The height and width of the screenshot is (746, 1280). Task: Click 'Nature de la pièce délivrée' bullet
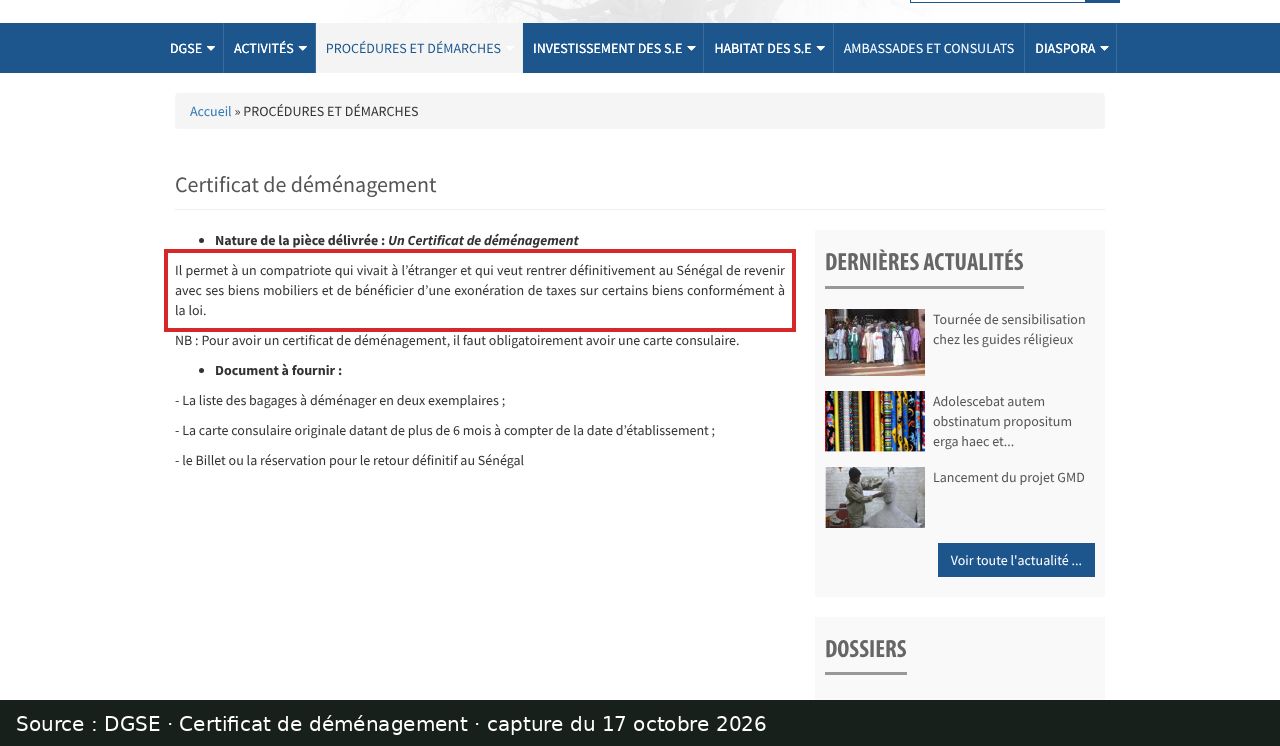pyautogui.click(x=397, y=240)
